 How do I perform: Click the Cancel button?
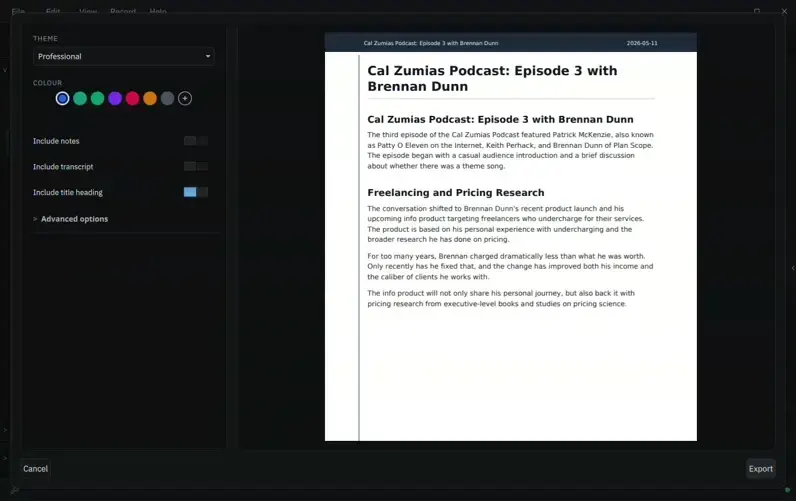[36, 469]
